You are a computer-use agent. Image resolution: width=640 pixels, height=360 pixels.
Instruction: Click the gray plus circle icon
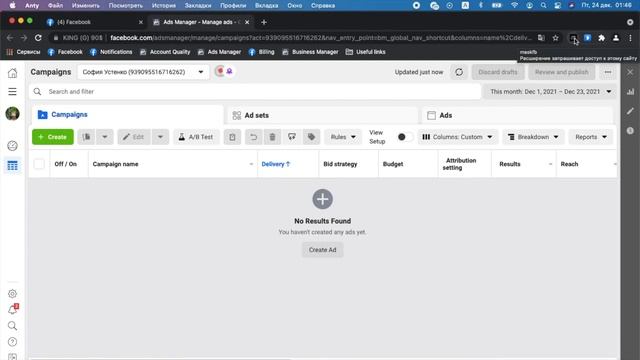click(322, 199)
